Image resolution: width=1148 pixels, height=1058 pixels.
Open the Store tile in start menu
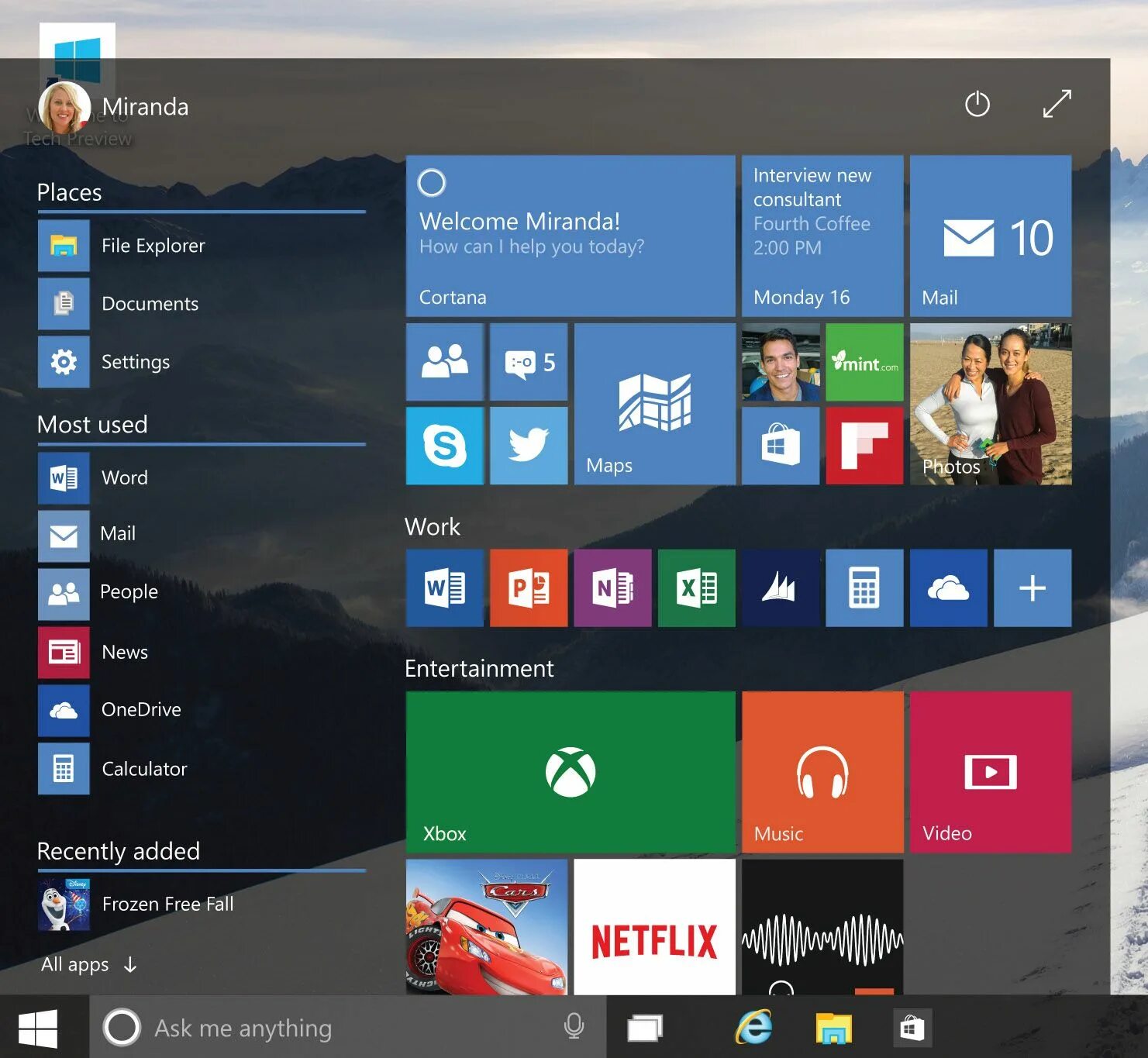click(x=781, y=446)
